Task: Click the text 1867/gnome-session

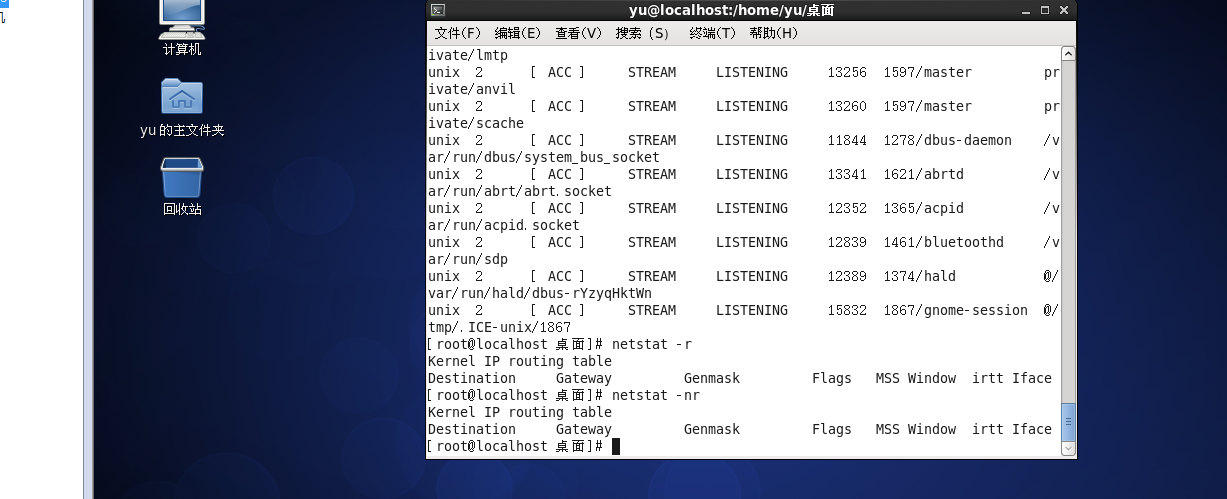Action: [x=956, y=310]
